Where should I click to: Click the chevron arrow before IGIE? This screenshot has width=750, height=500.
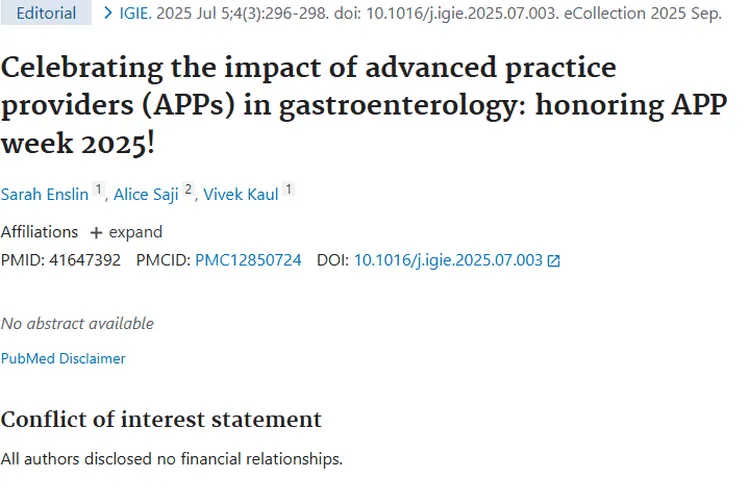108,14
